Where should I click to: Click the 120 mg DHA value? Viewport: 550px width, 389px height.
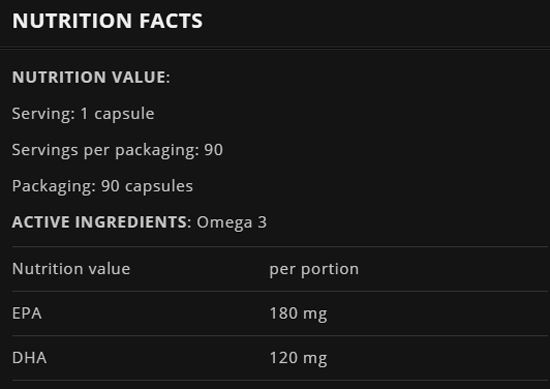299,358
